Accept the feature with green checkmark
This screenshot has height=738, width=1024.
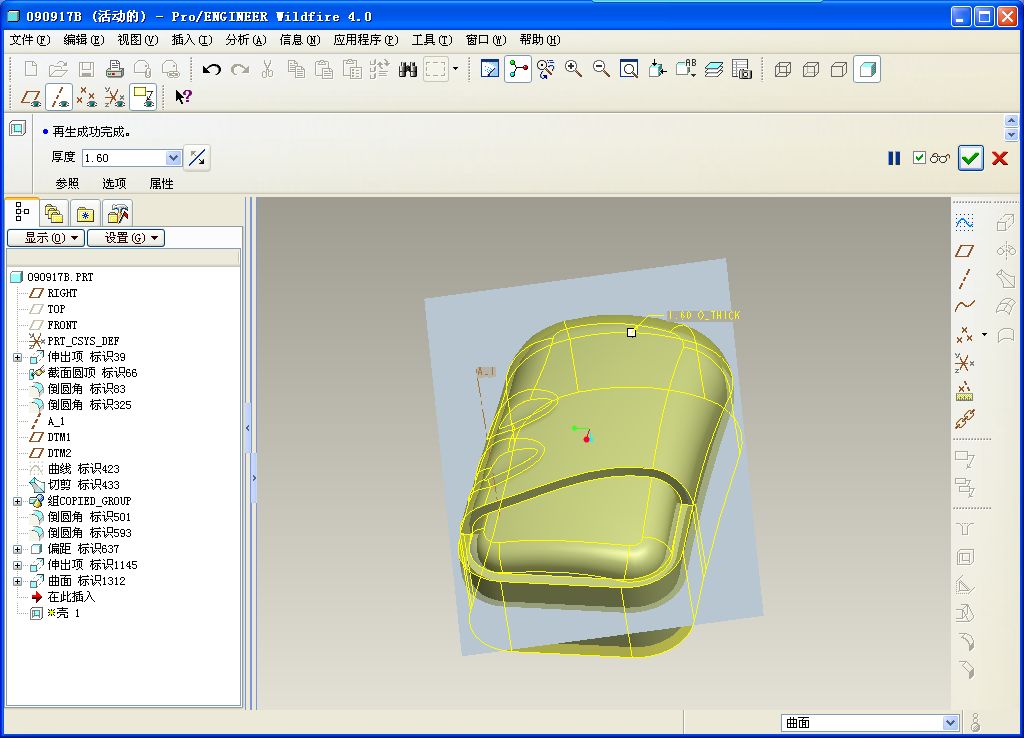(x=970, y=158)
